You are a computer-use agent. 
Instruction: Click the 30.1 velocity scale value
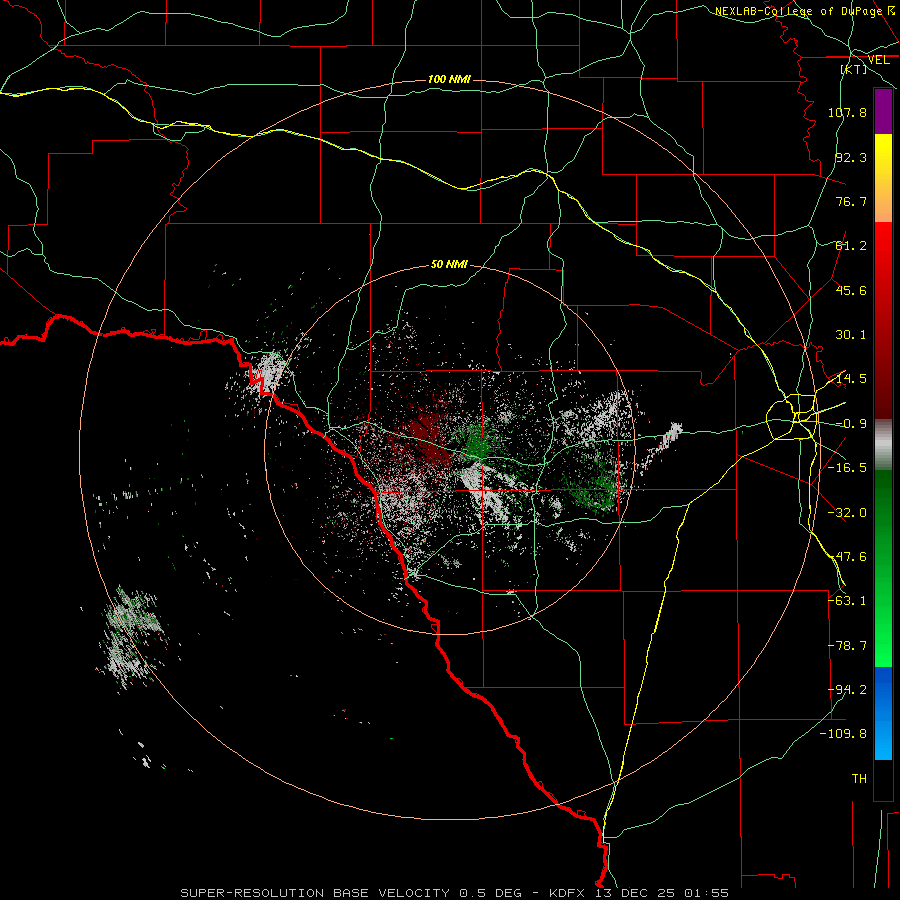coord(851,335)
